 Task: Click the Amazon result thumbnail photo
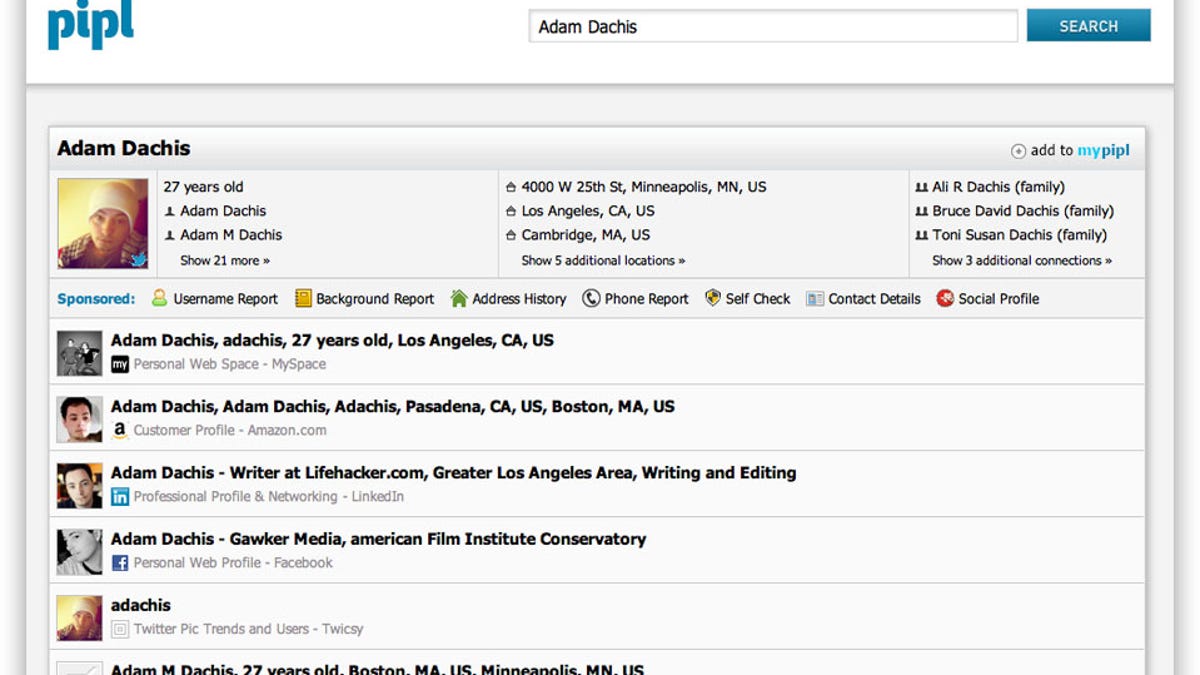[x=80, y=419]
